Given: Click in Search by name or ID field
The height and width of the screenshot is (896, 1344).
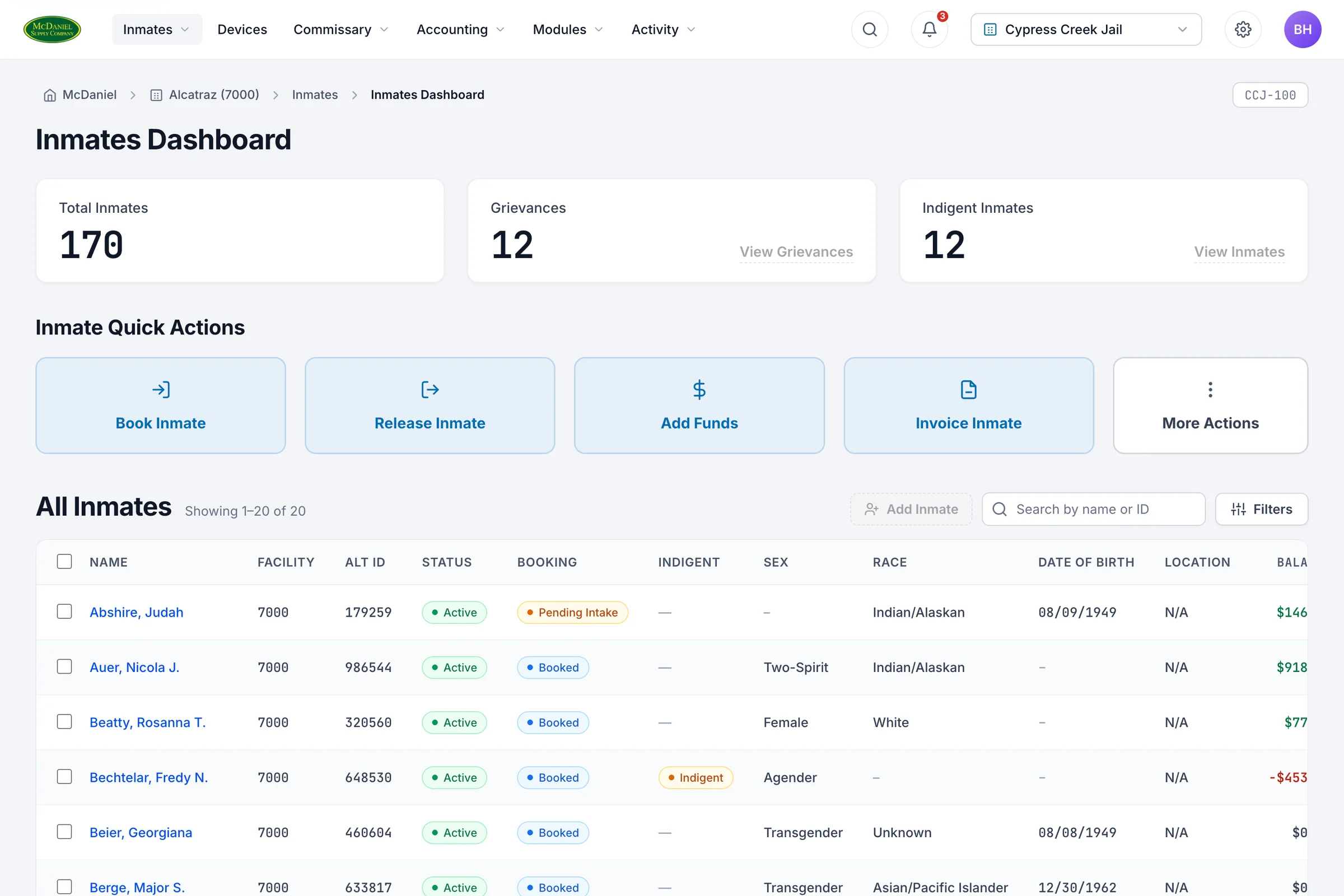Looking at the screenshot, I should tap(1093, 509).
